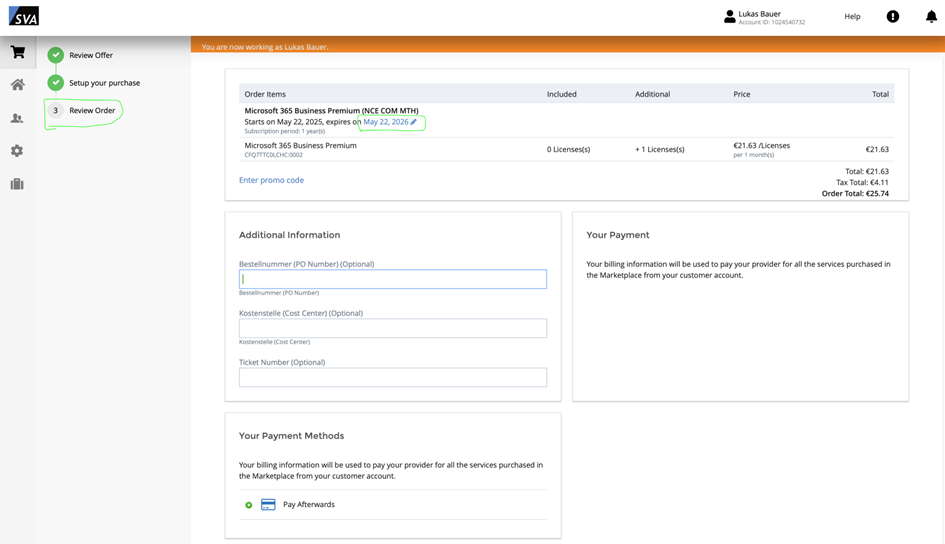
Task: Focus the Bestellnummer (PO Number) field
Action: [x=392, y=279]
